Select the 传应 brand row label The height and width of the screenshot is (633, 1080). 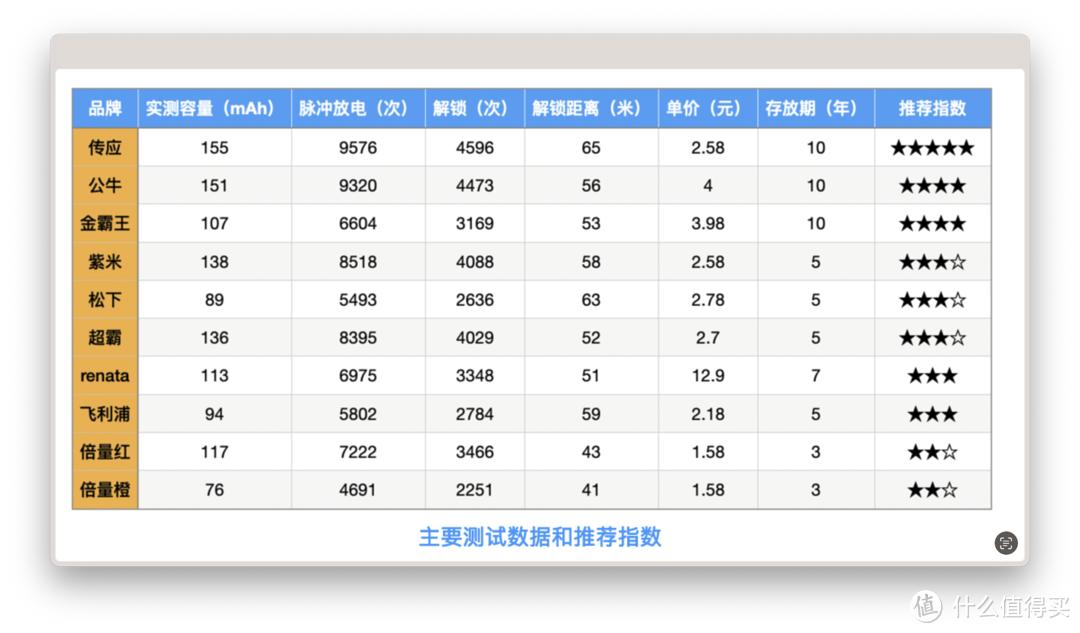[x=104, y=147]
